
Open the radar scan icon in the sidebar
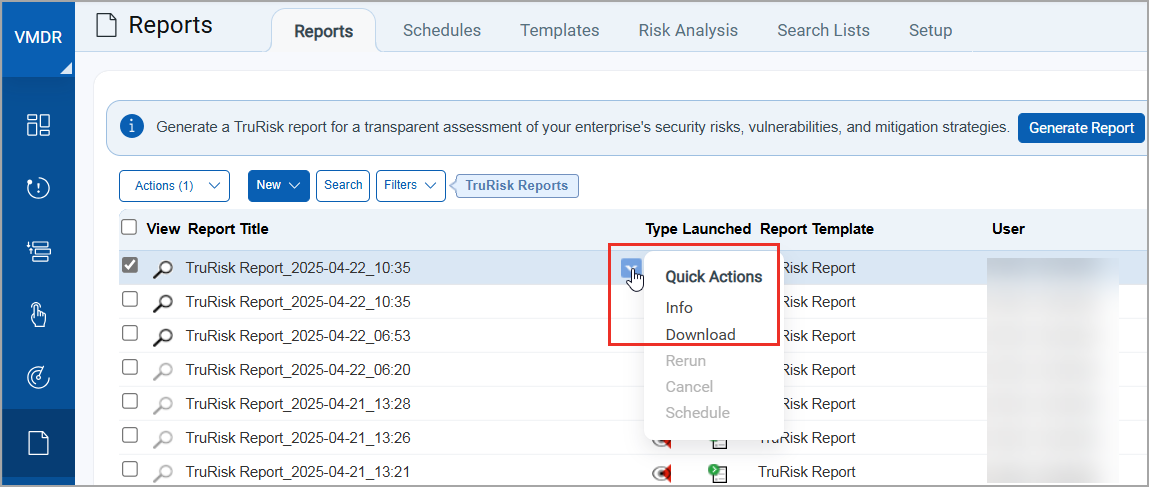(38, 378)
